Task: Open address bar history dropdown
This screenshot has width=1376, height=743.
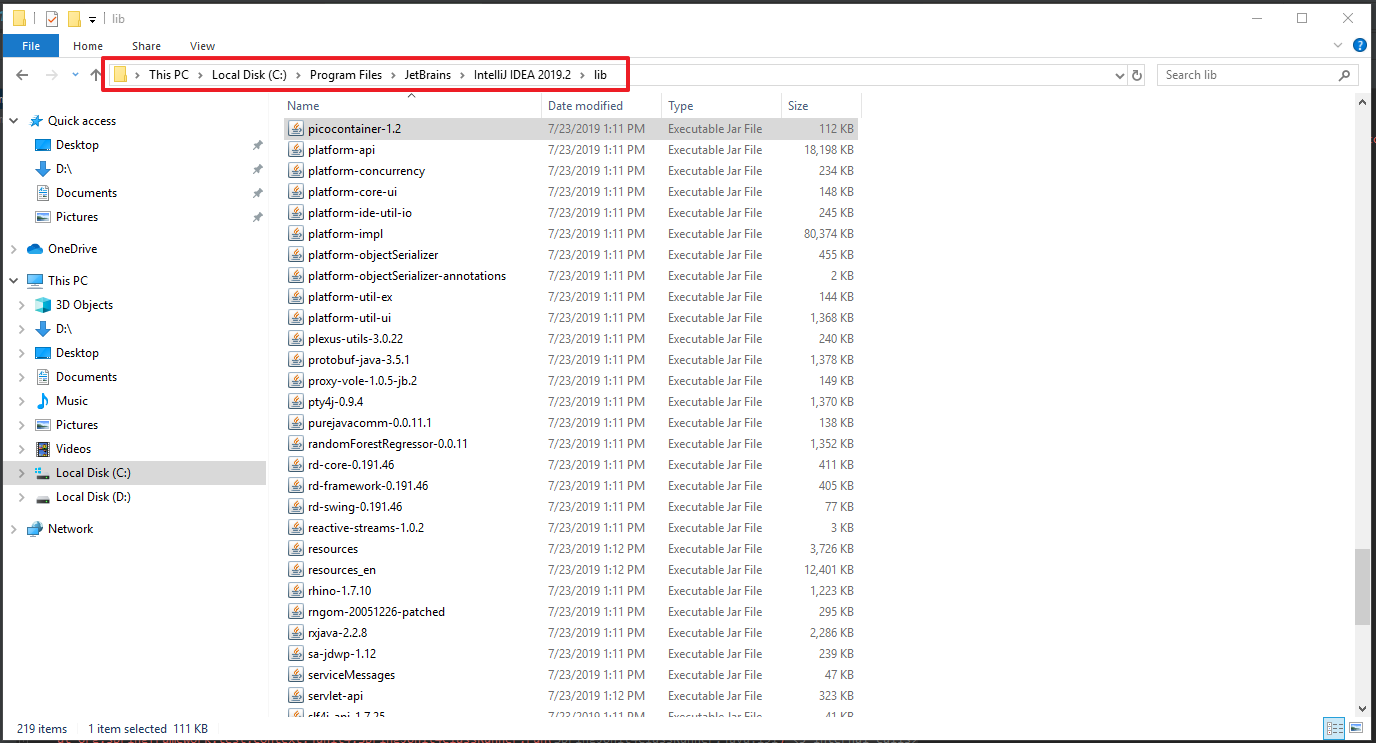Action: click(x=1120, y=75)
